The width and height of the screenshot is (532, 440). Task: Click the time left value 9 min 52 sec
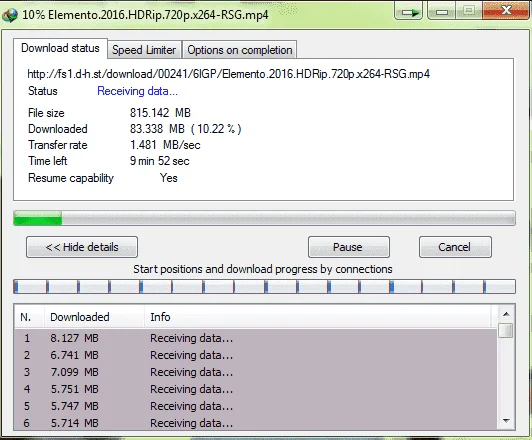pos(159,161)
